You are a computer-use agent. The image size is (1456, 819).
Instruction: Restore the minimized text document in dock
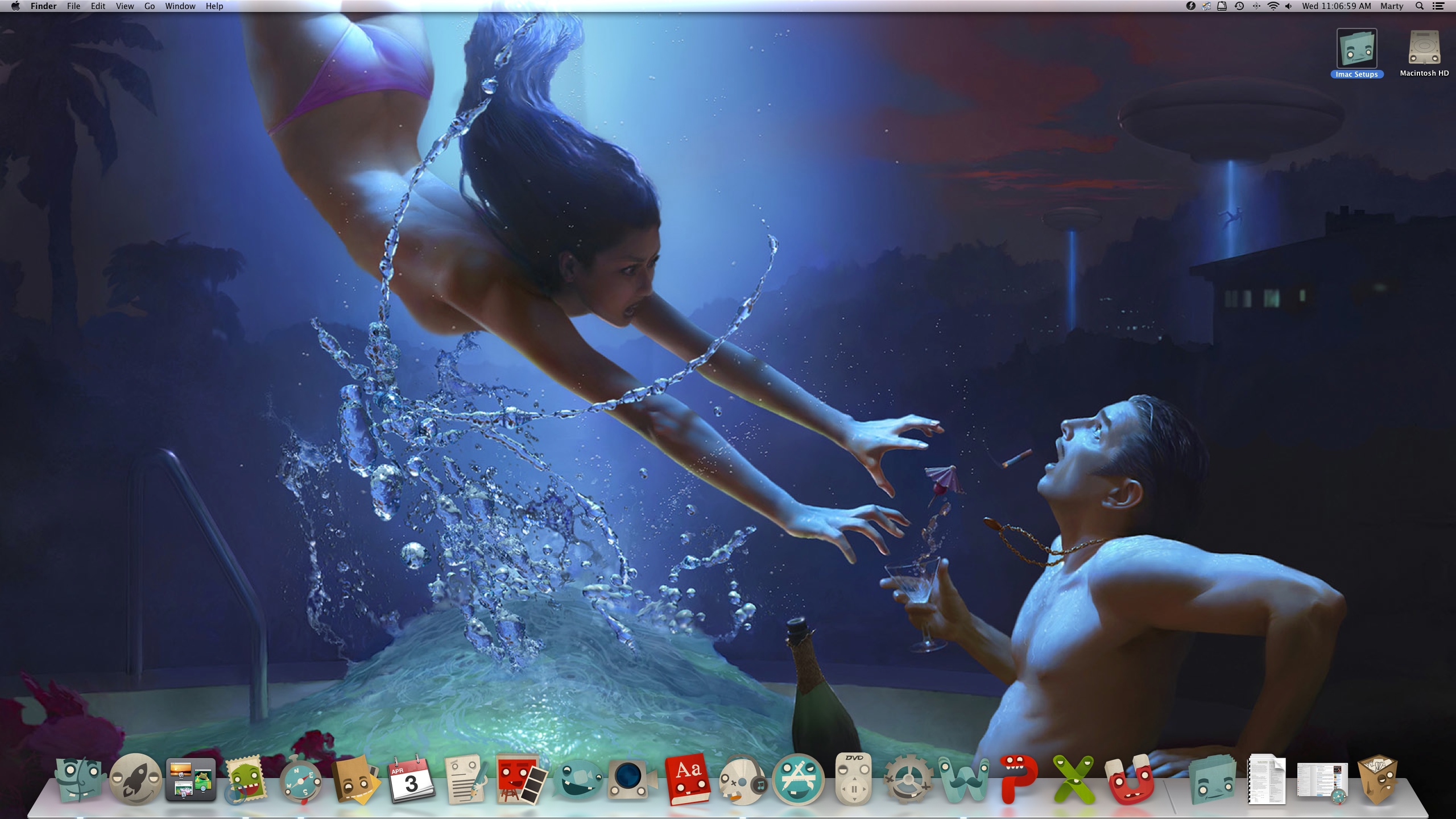(x=1267, y=779)
